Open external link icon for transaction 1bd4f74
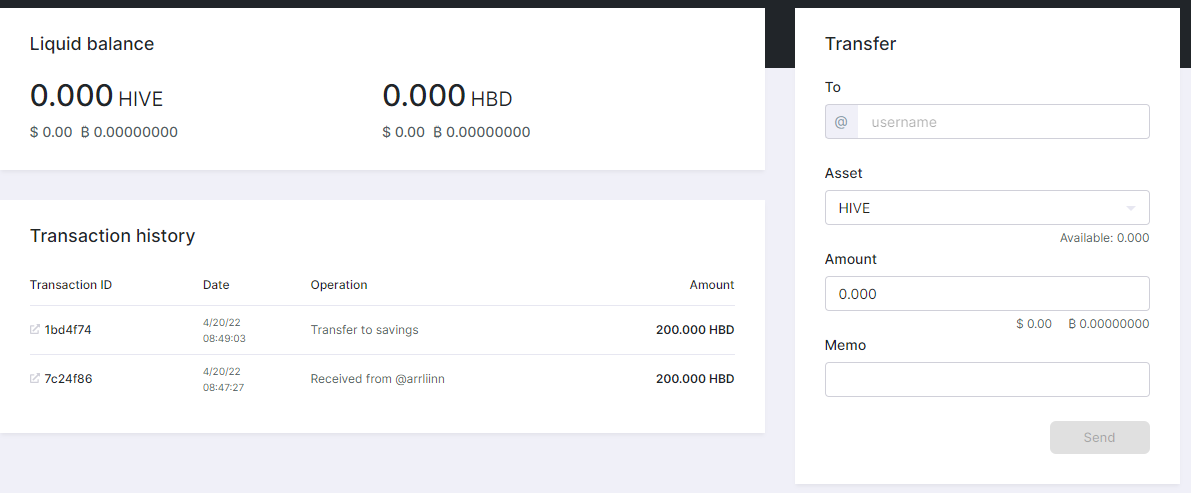 tap(34, 330)
